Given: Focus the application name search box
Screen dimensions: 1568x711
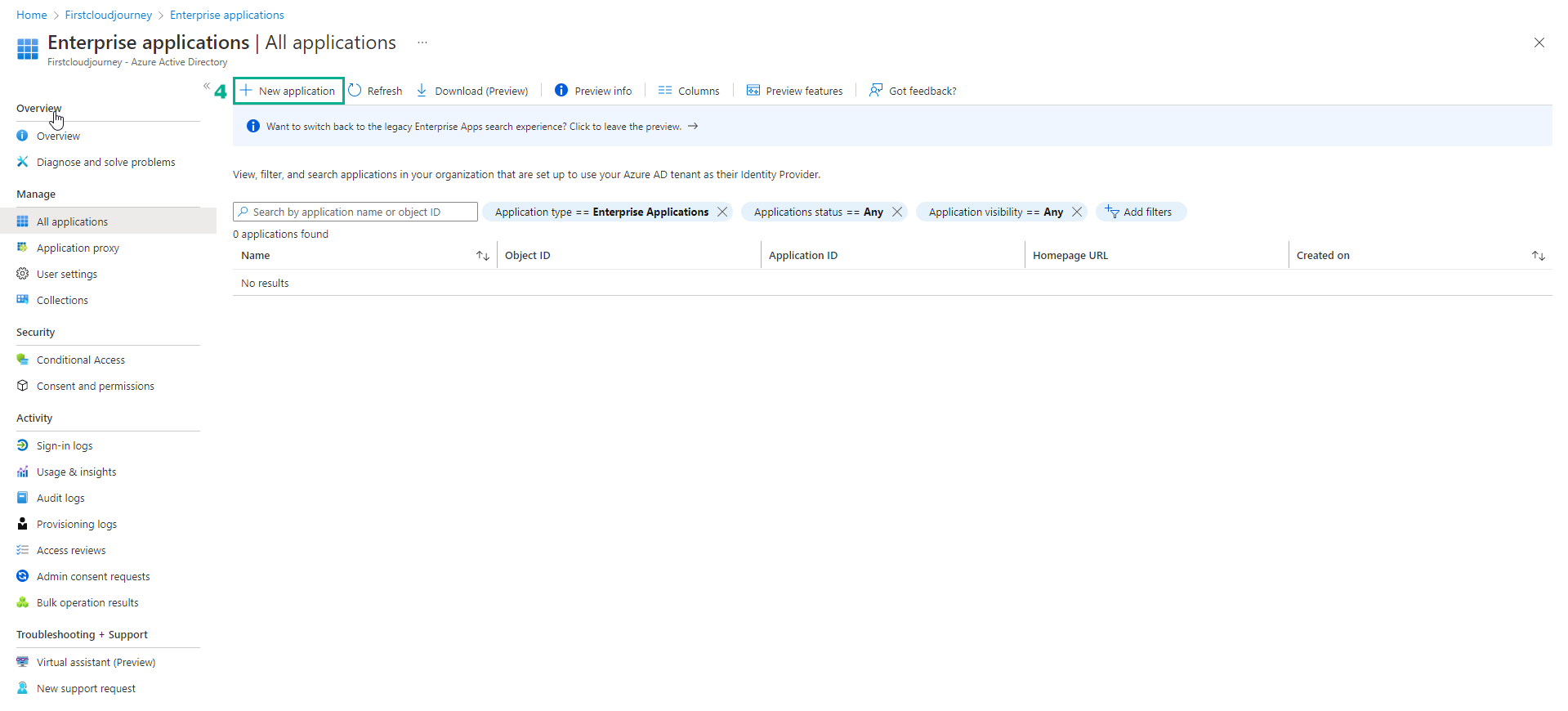Looking at the screenshot, I should coord(355,212).
